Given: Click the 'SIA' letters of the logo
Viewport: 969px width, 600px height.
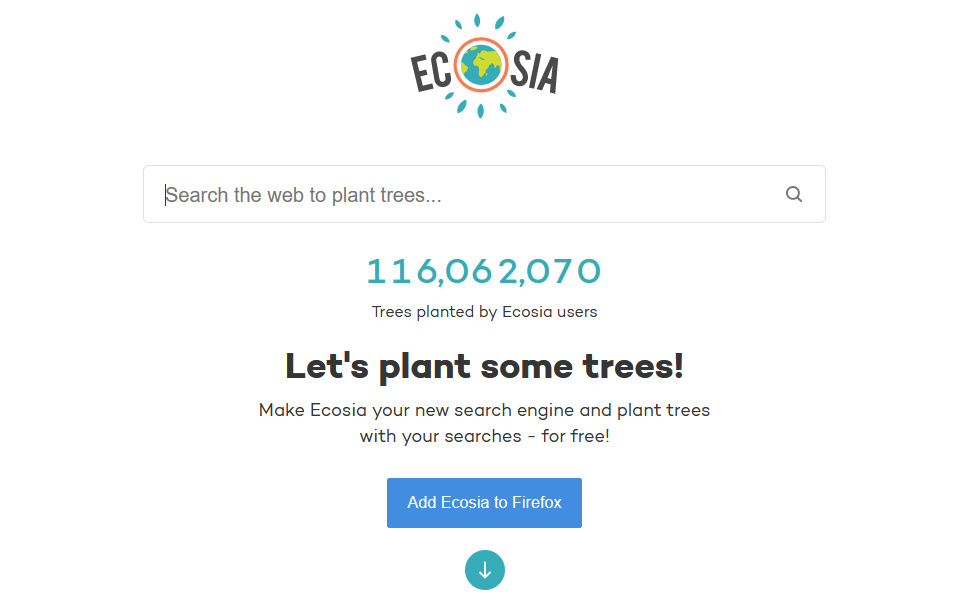Looking at the screenshot, I should (x=535, y=72).
